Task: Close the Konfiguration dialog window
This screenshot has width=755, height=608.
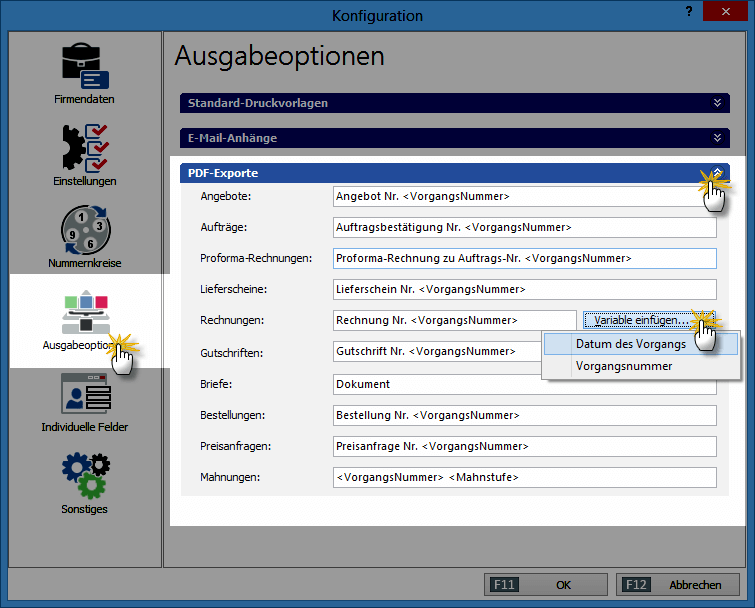Action: point(729,11)
